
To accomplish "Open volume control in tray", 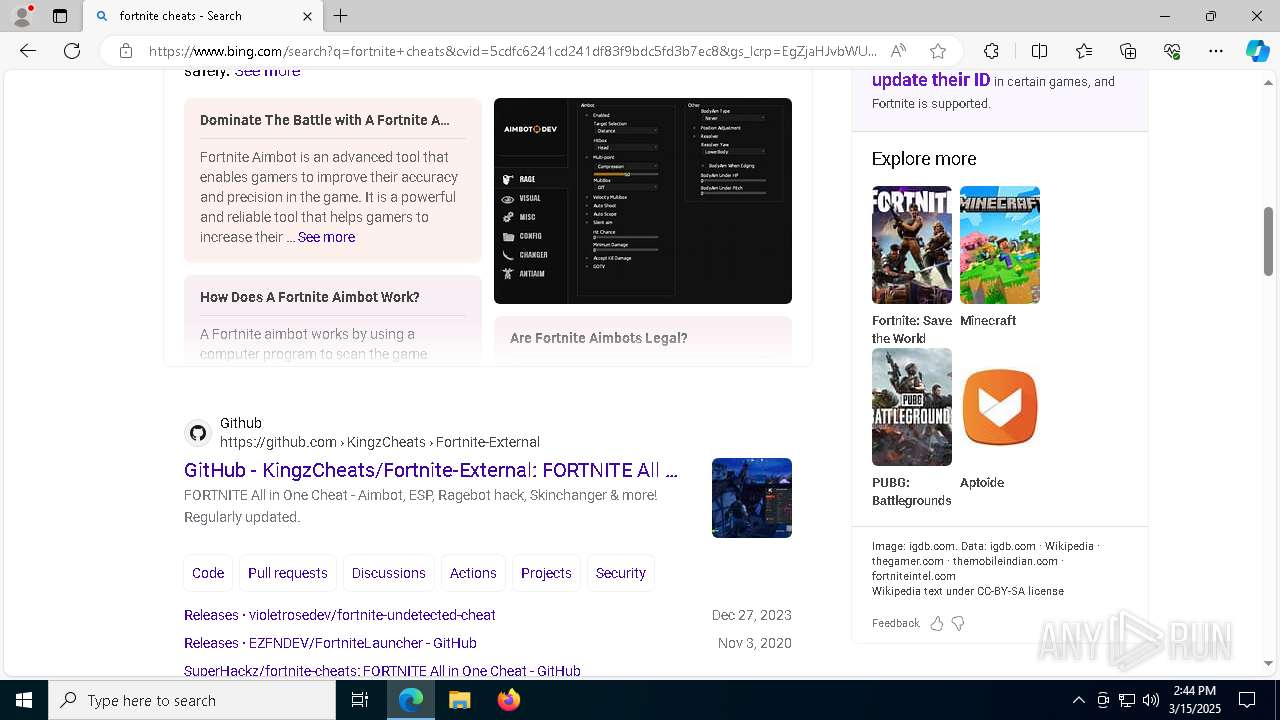I will coord(1151,700).
